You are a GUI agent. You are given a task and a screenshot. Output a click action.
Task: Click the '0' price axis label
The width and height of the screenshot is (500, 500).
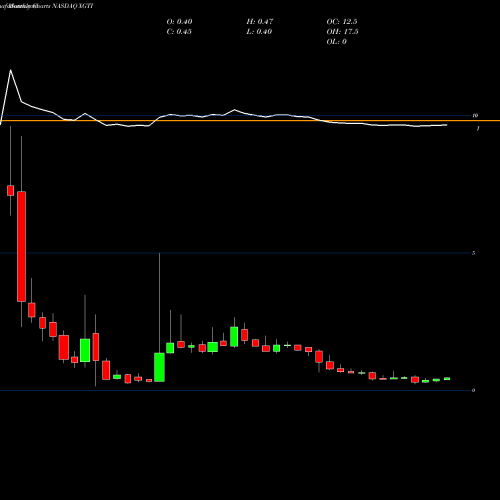coord(473,390)
